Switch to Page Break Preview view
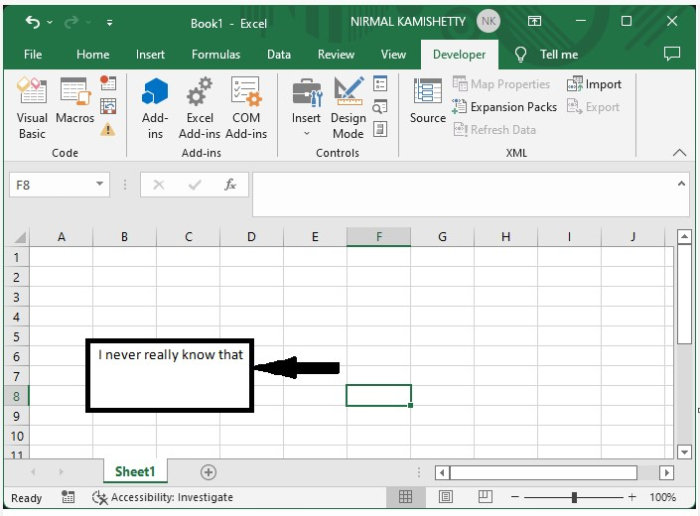This screenshot has width=700, height=516. (x=485, y=497)
